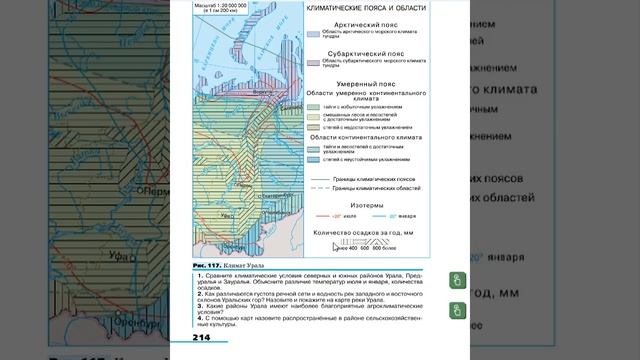Click the map scale box 'Масштаб 1:20 000 000'
640x360 pixels.
point(220,8)
